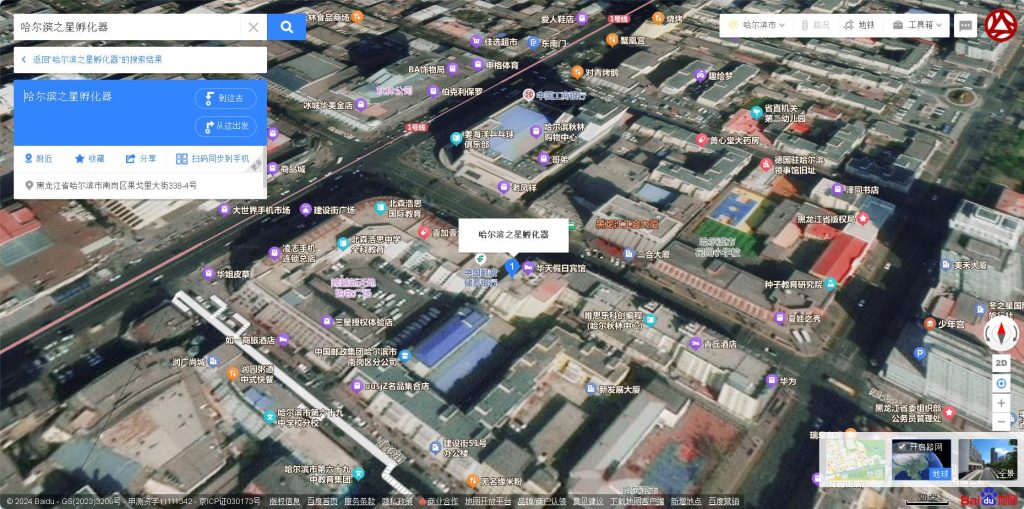Open the 全景 panorama thumbnail

click(987, 460)
